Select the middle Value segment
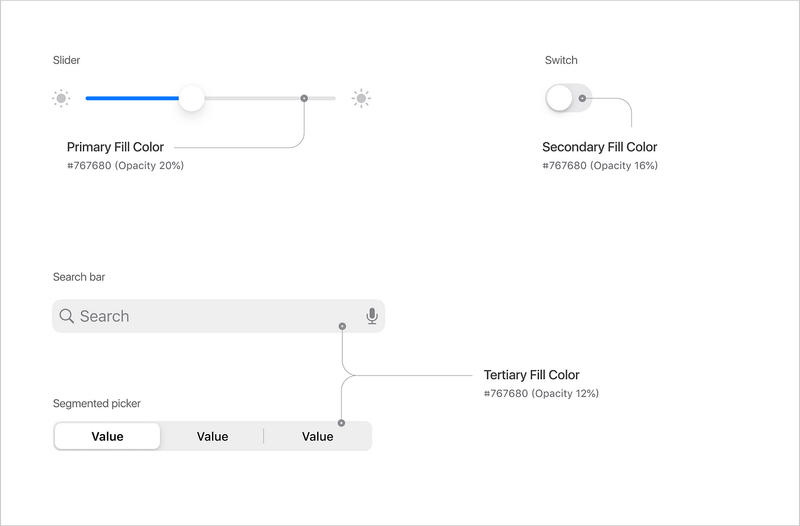 [x=212, y=436]
